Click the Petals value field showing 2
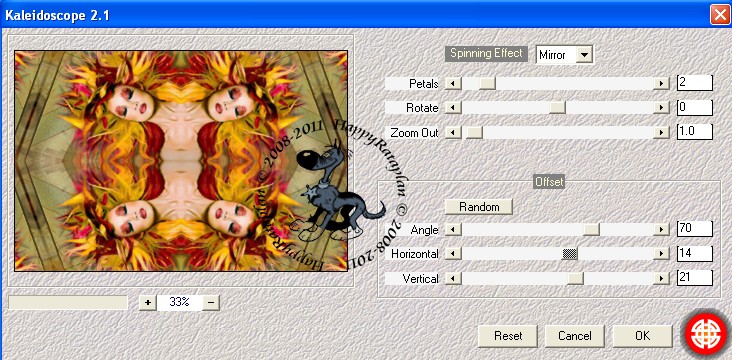732x360 pixels. click(695, 83)
